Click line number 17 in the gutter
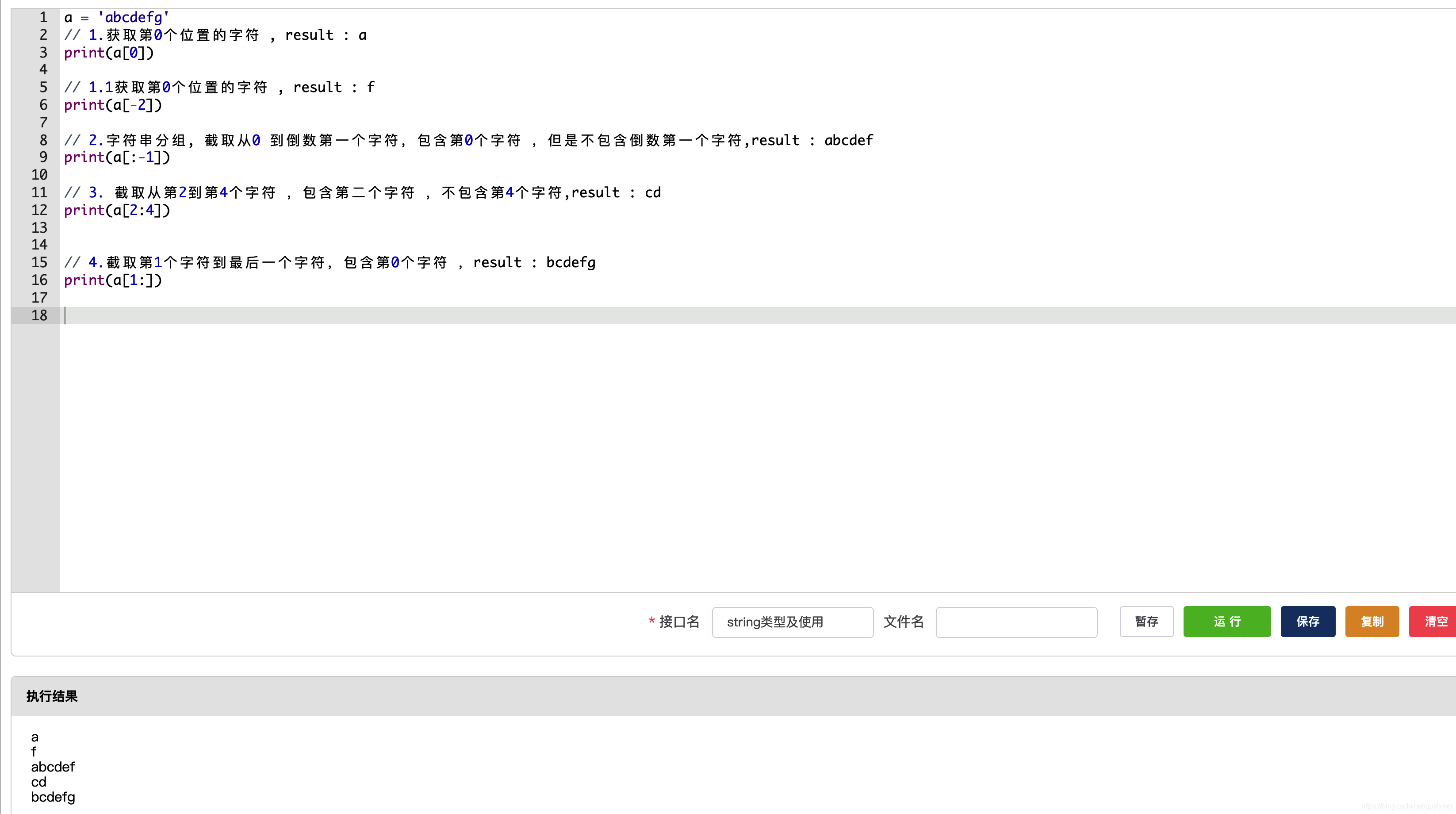1456x814 pixels. click(x=39, y=298)
